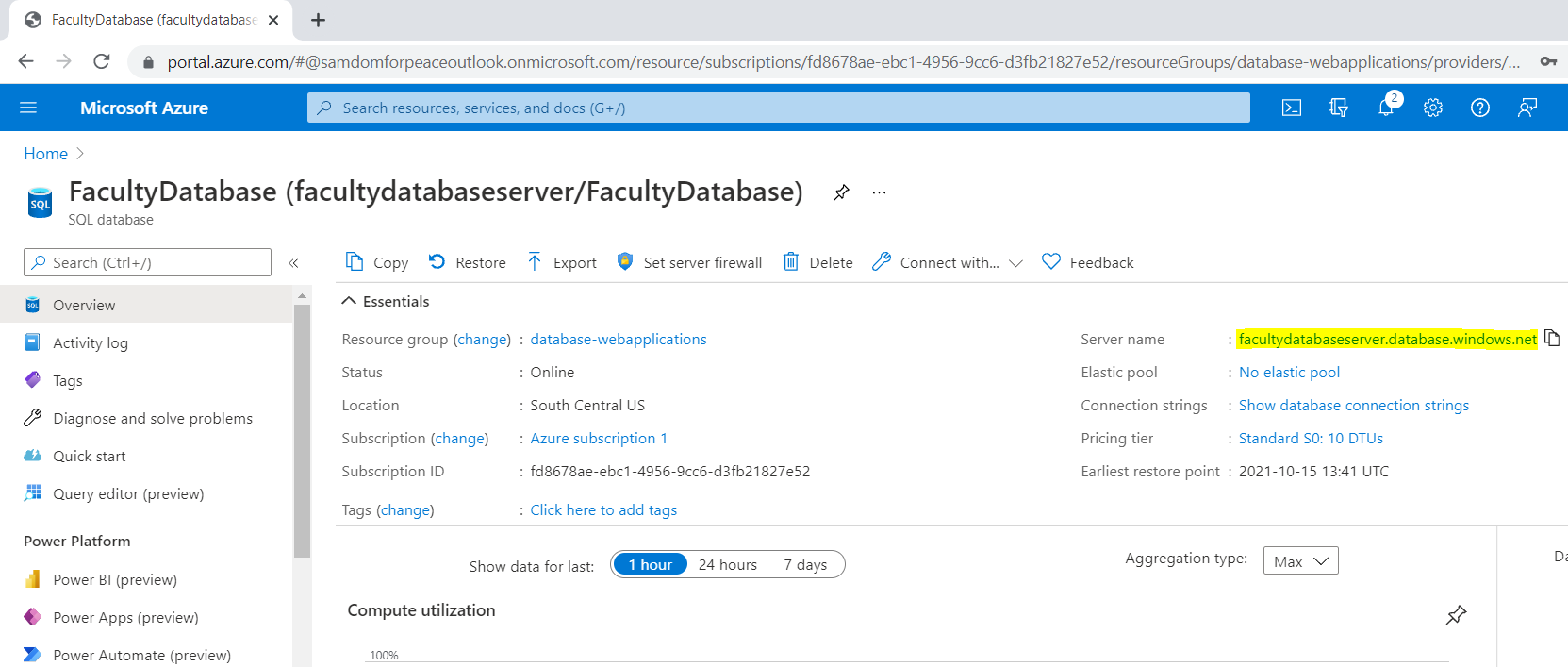Change the resource group
Screen dimensions: 1568x667
482,339
